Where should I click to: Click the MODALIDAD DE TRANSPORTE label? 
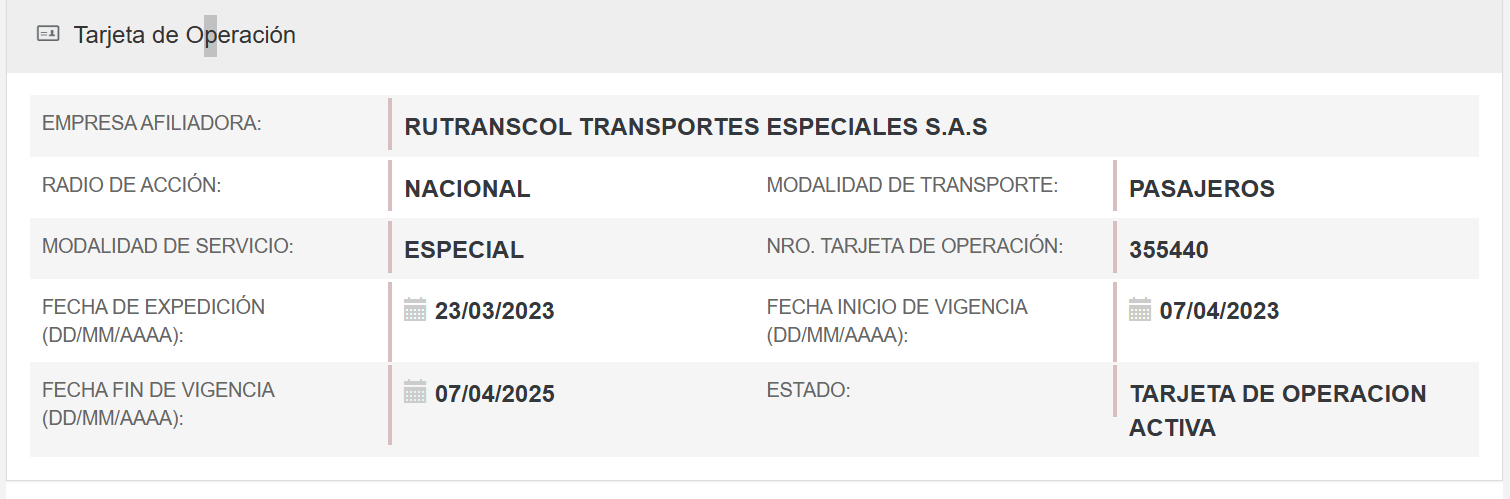tap(911, 185)
